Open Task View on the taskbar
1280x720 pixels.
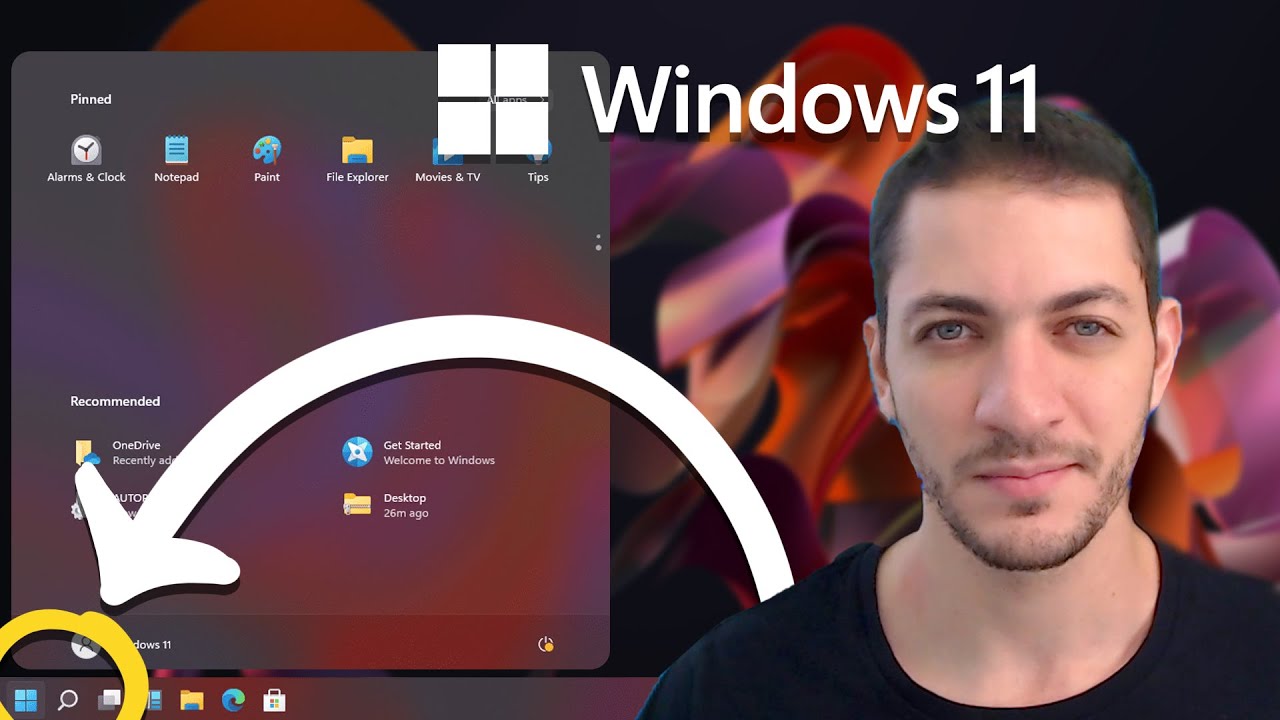point(109,700)
